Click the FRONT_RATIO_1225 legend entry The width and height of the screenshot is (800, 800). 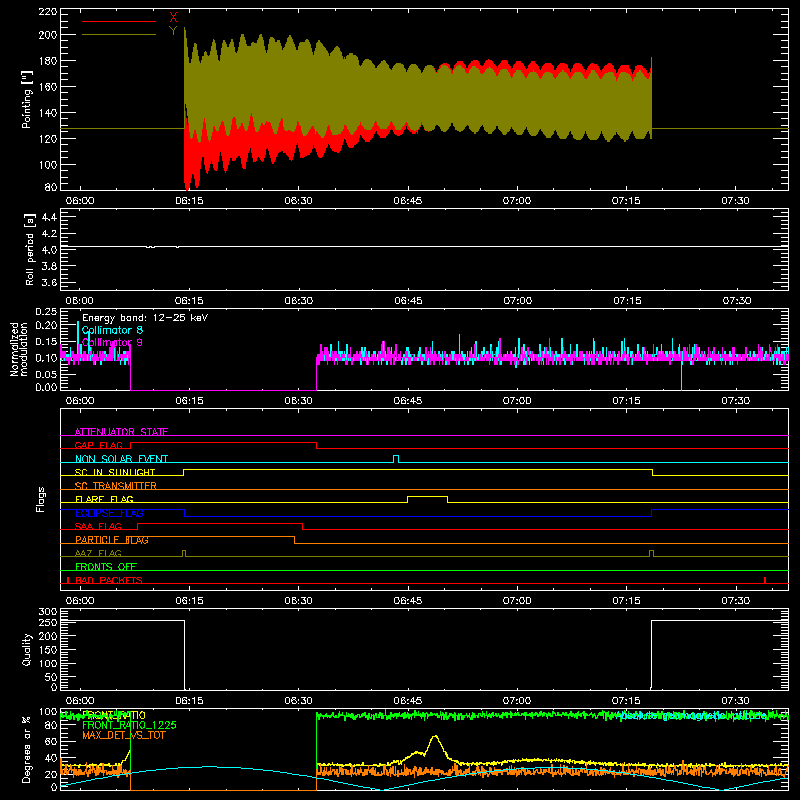click(x=129, y=725)
